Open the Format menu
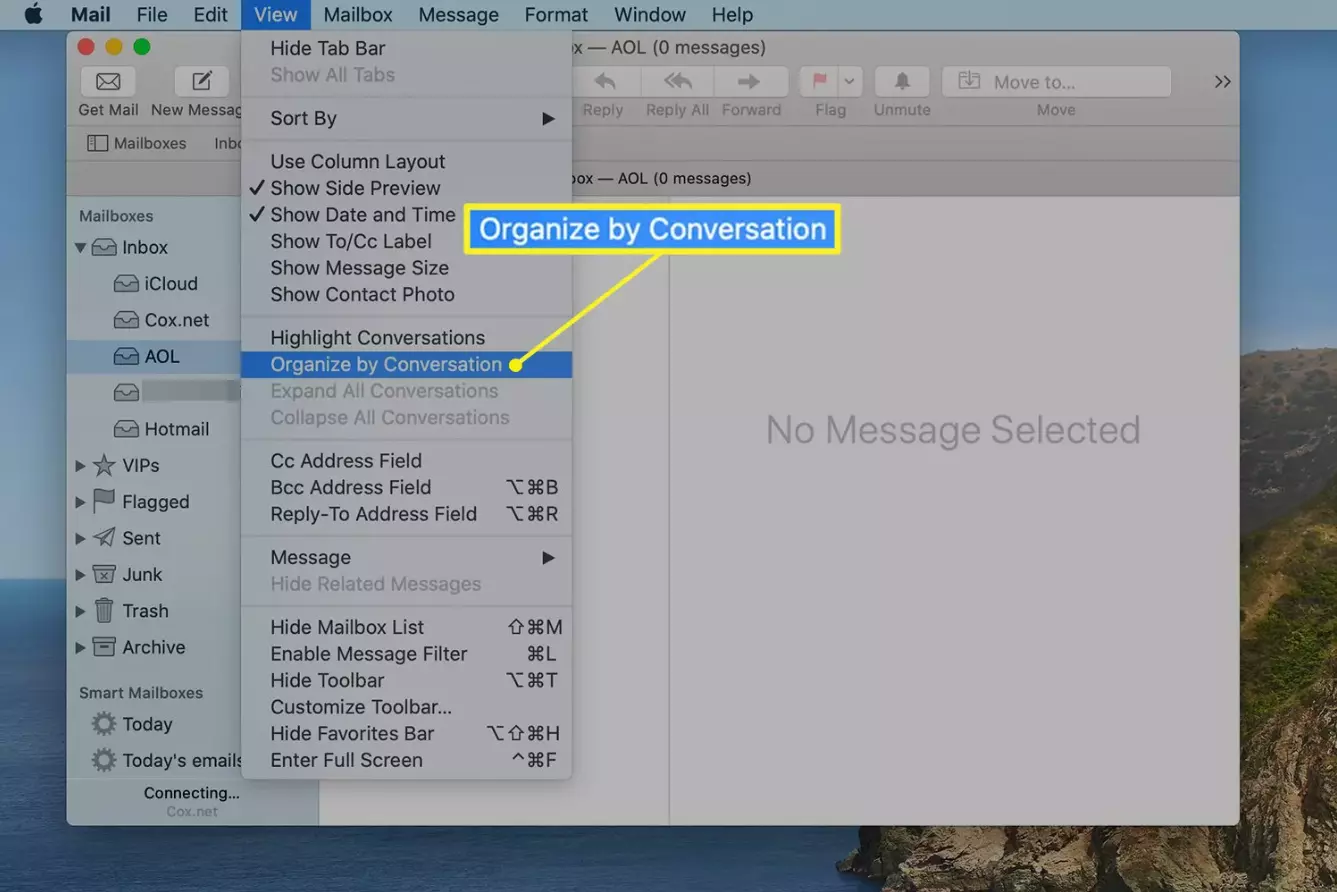The image size is (1337, 892). [x=555, y=14]
